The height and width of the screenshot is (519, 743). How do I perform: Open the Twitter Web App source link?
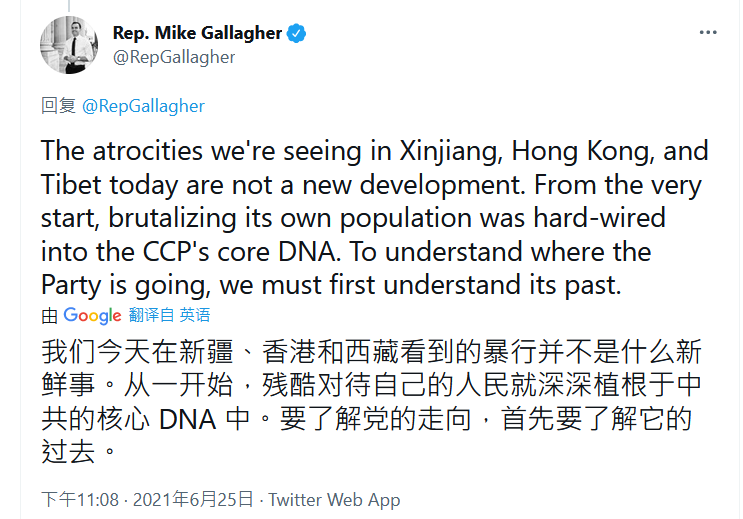point(334,499)
